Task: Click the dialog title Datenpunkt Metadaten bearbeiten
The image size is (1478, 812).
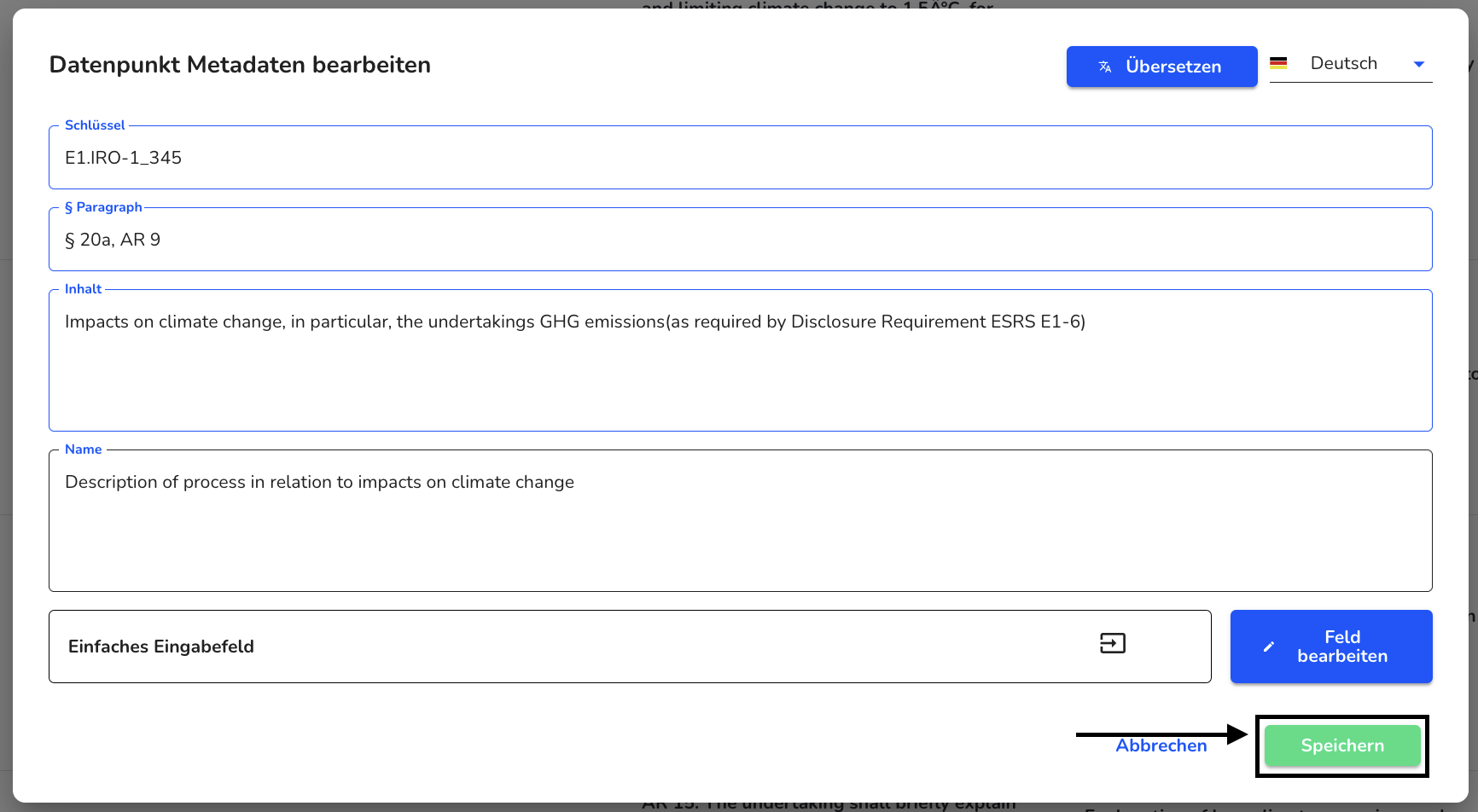Action: pos(240,65)
